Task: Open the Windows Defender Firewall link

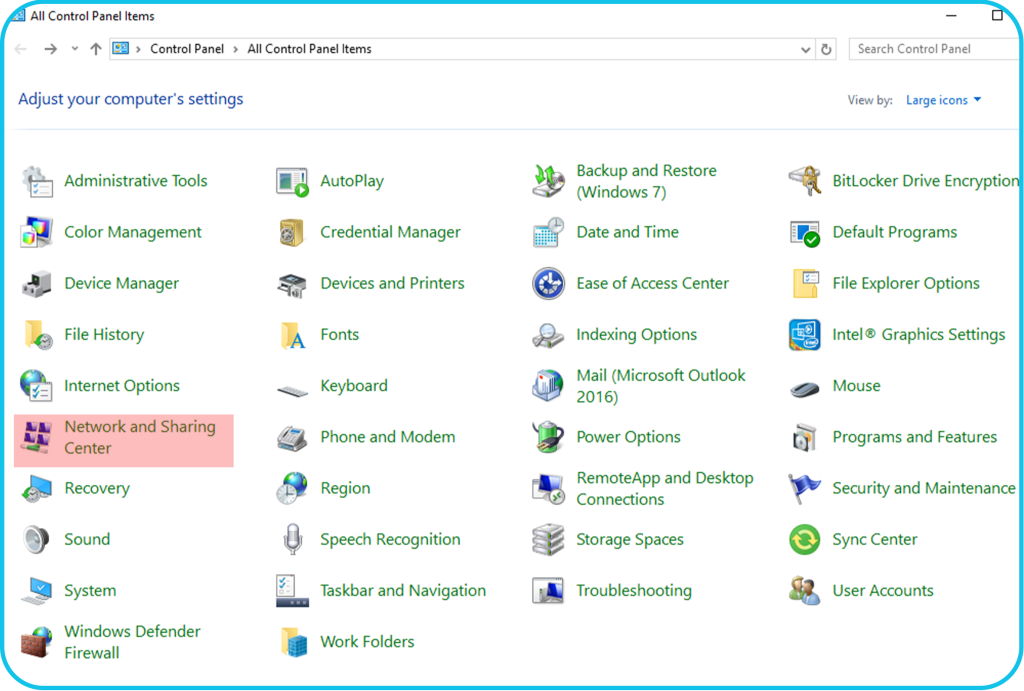Action: point(132,642)
